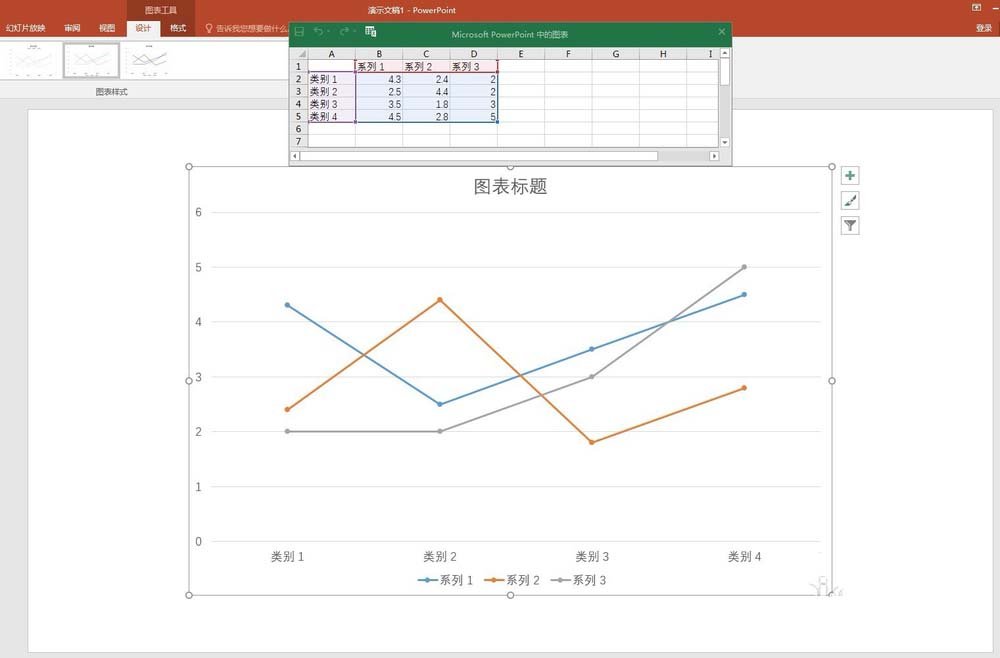The width and height of the screenshot is (1000, 658).
Task: Close the chart data spreadsheet window
Action: click(x=721, y=31)
